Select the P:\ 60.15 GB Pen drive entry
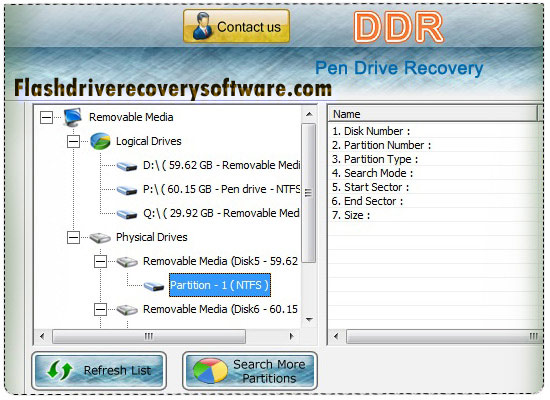550x400 pixels. coord(221,189)
